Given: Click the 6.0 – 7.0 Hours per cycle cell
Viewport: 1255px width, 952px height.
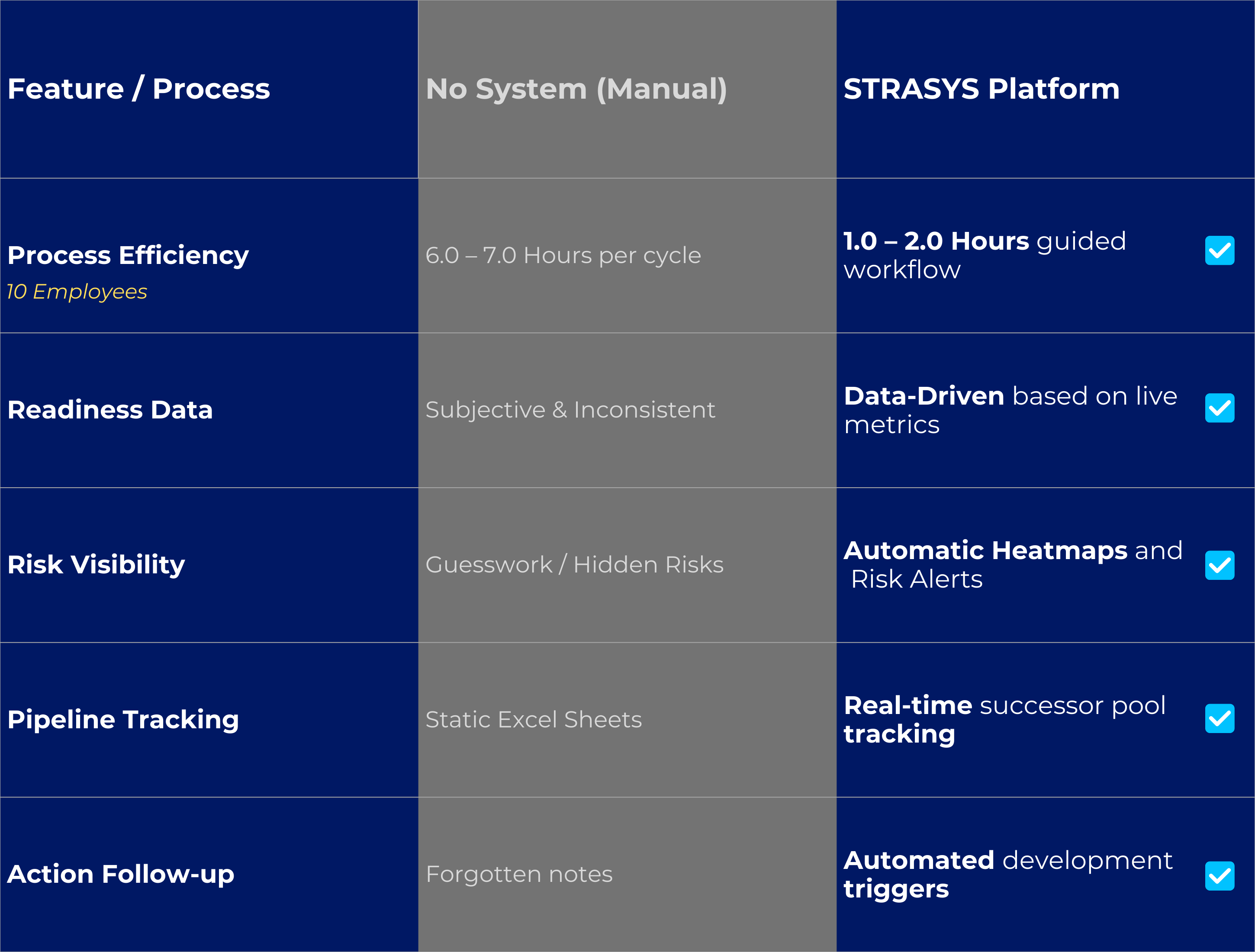Looking at the screenshot, I should point(564,255).
